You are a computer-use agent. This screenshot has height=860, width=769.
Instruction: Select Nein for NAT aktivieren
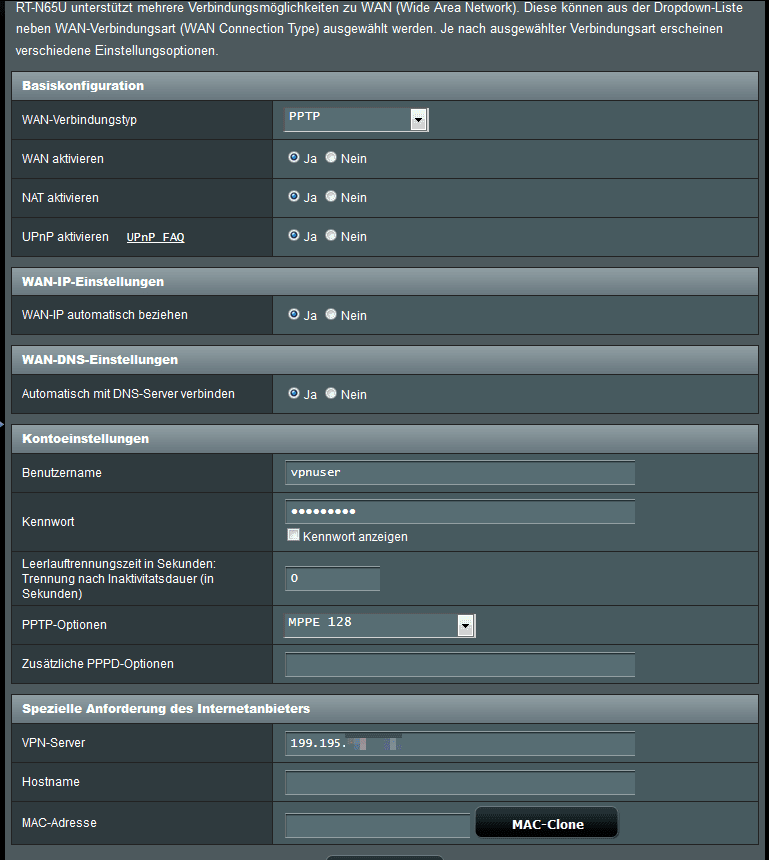pos(331,196)
